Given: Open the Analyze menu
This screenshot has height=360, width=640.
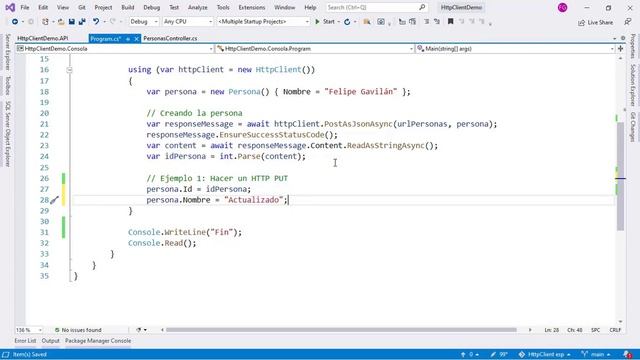Looking at the screenshot, I should pyautogui.click(x=198, y=7).
